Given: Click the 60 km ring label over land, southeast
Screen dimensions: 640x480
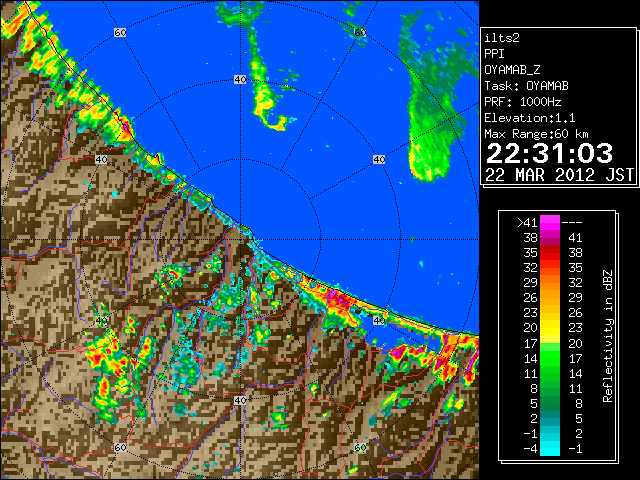Looking at the screenshot, I should pos(360,448).
